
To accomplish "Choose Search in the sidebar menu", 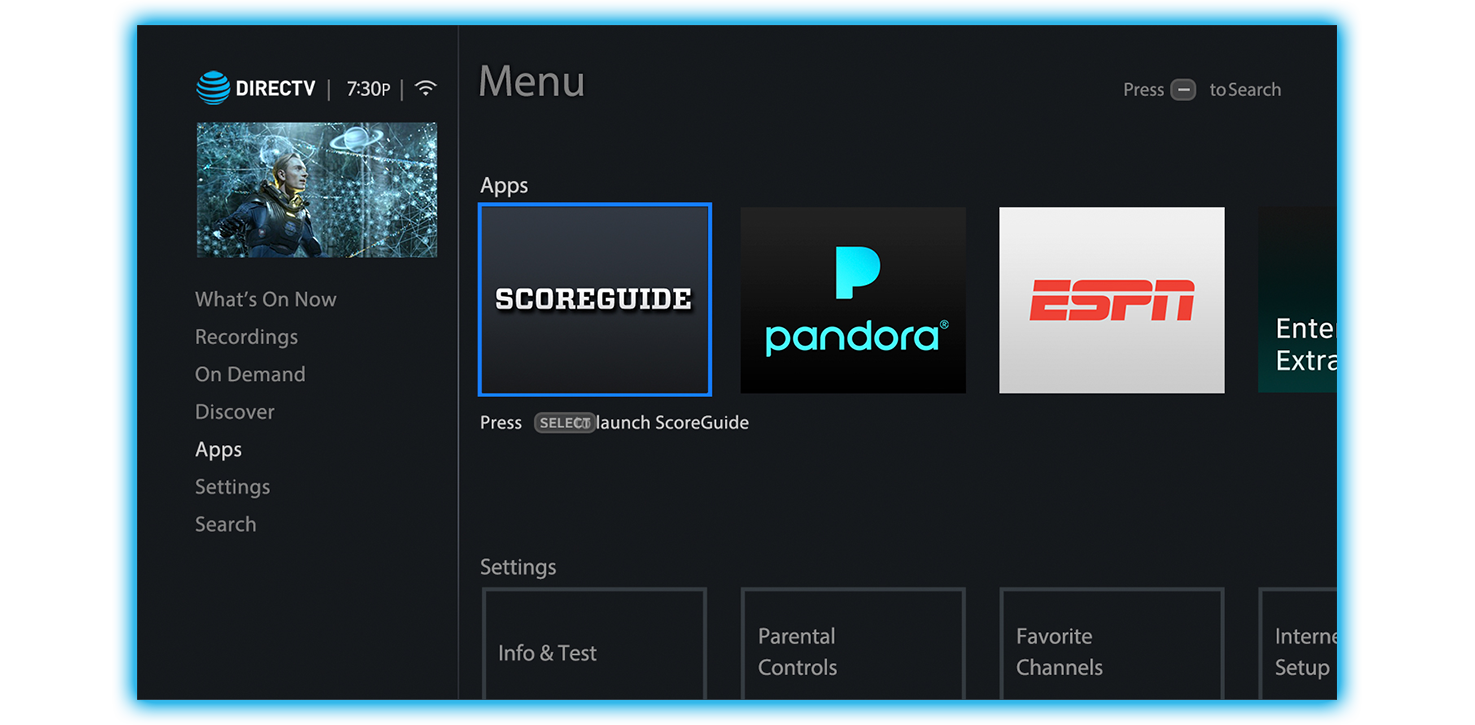I will pyautogui.click(x=226, y=524).
